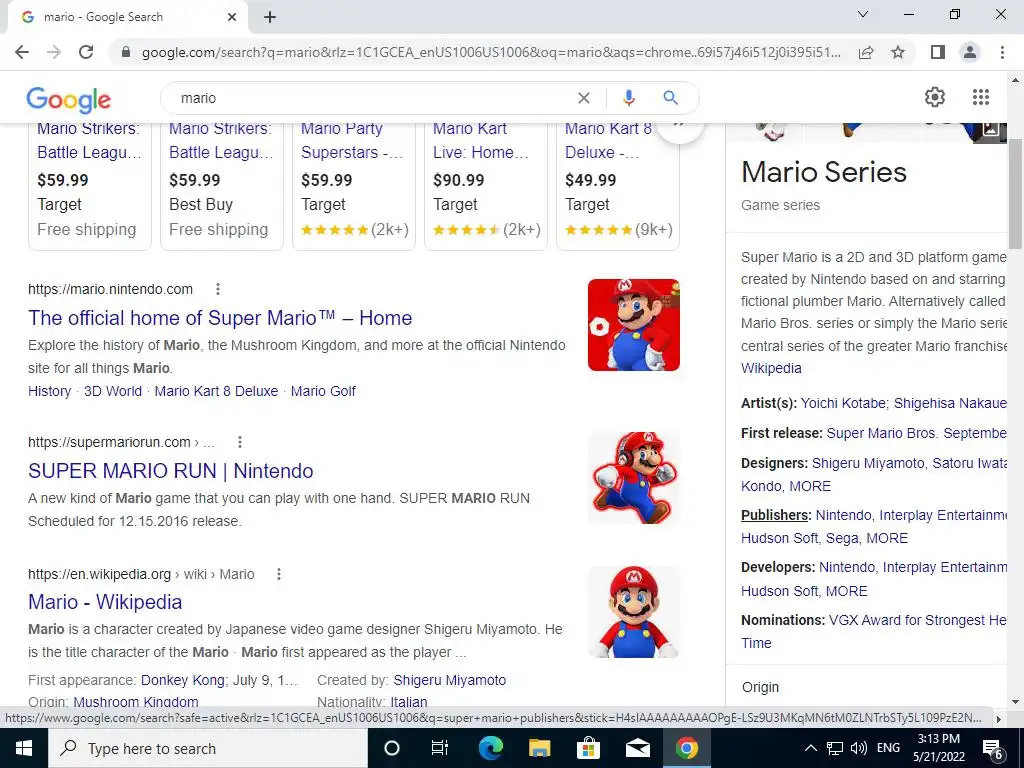Image resolution: width=1024 pixels, height=768 pixels.
Task: Click the page vertical scrollbar
Action: (1016, 194)
